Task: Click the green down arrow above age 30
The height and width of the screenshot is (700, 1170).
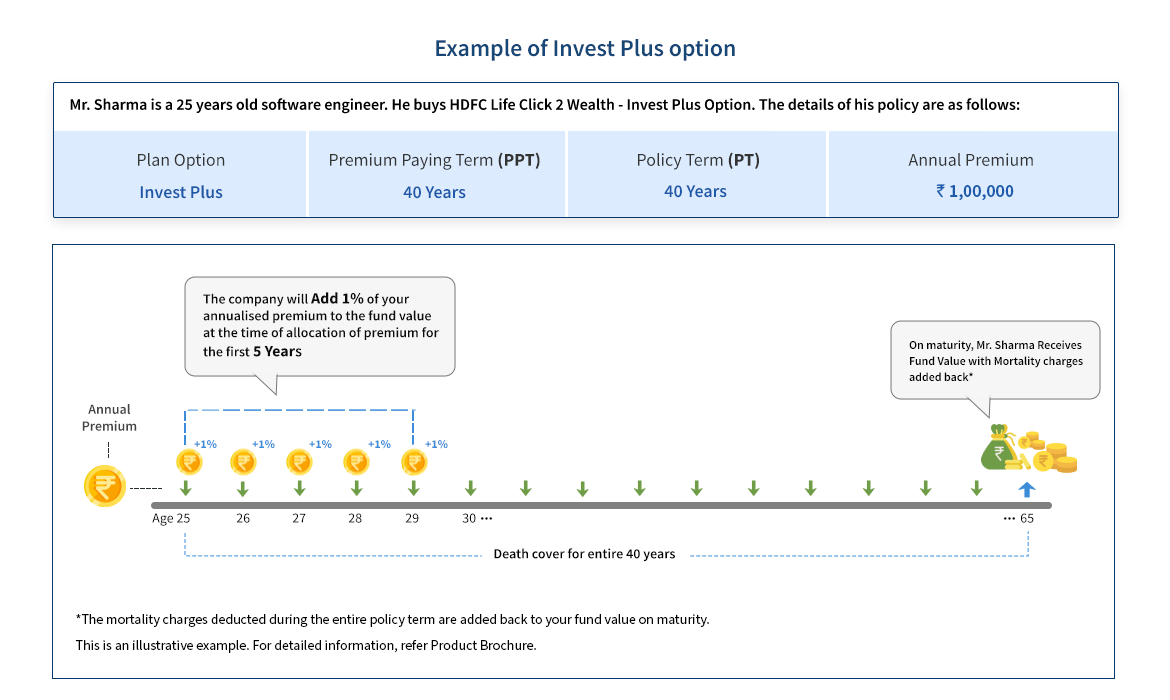Action: pyautogui.click(x=470, y=488)
